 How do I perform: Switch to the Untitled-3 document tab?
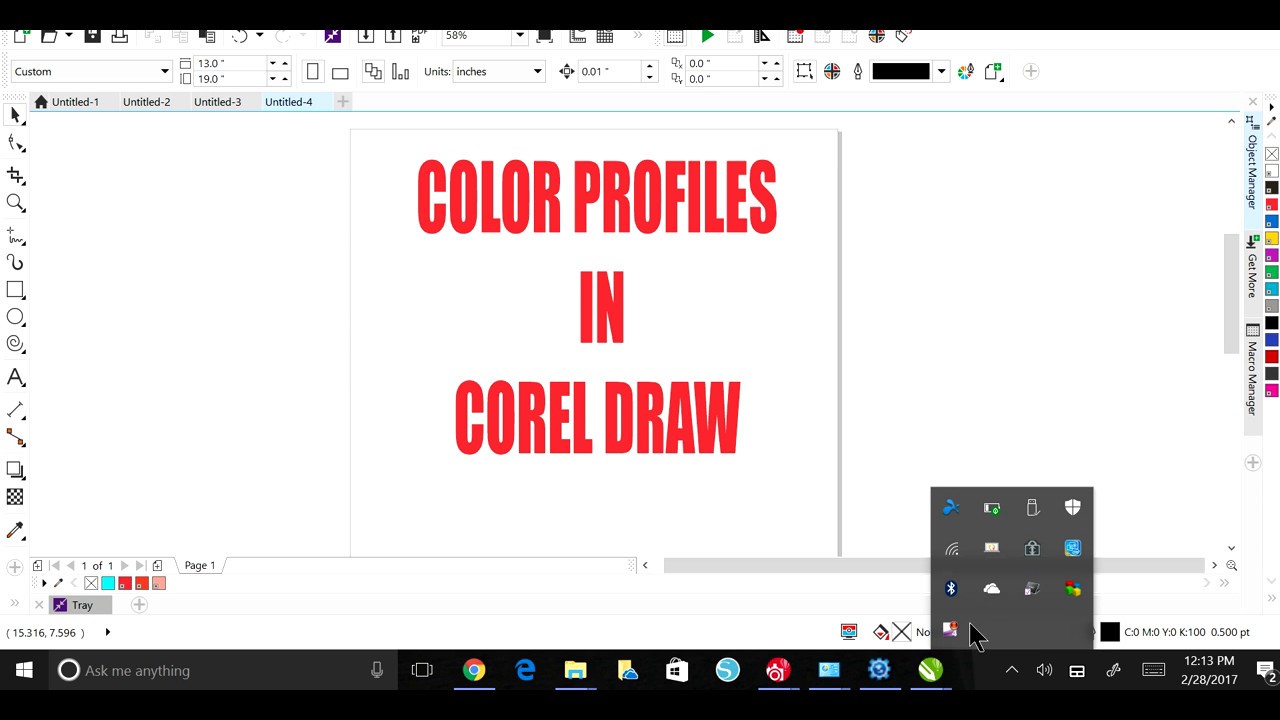[x=217, y=102]
